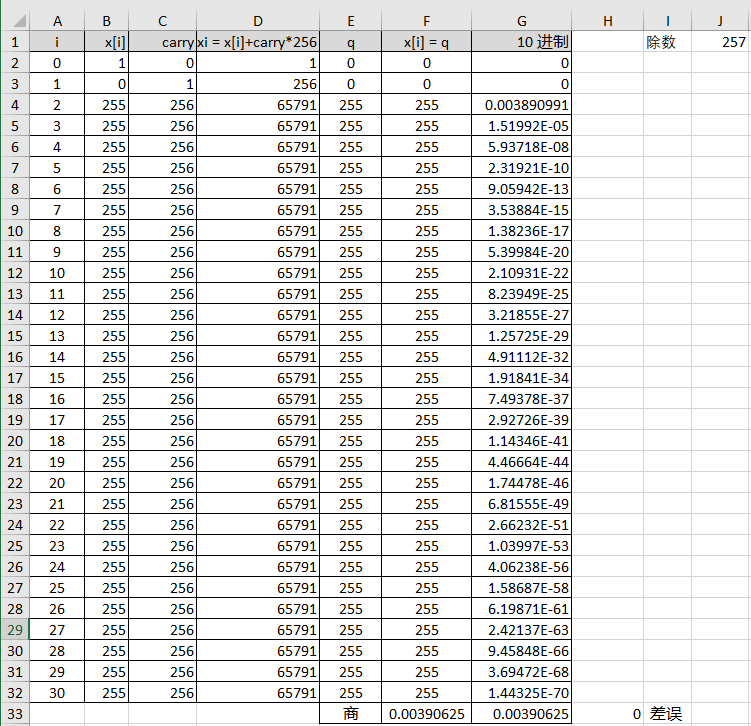
Task: Click cell with value 3.21855E-27
Action: click(522, 315)
